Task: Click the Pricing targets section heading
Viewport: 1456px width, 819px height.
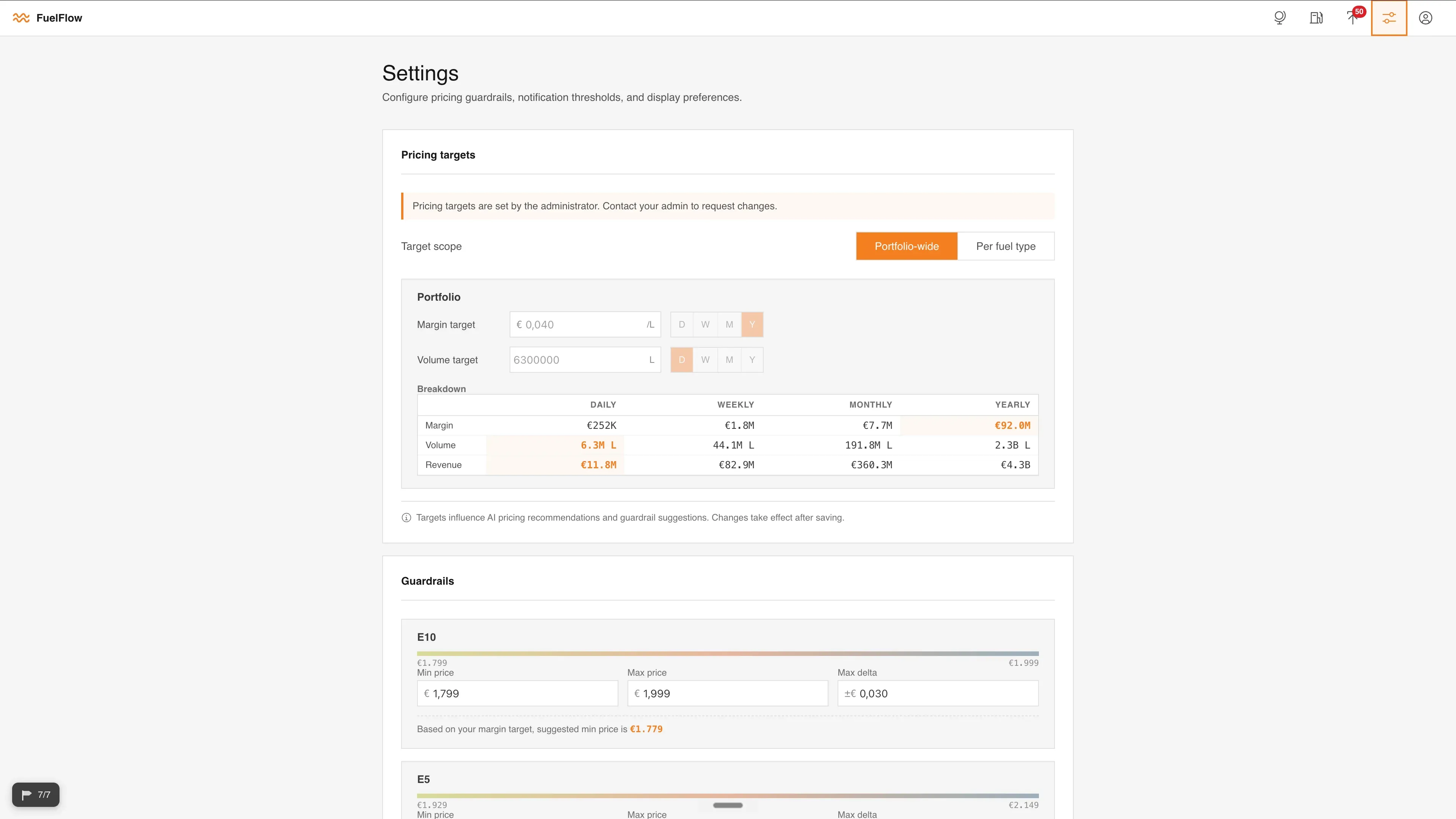Action: (438, 155)
